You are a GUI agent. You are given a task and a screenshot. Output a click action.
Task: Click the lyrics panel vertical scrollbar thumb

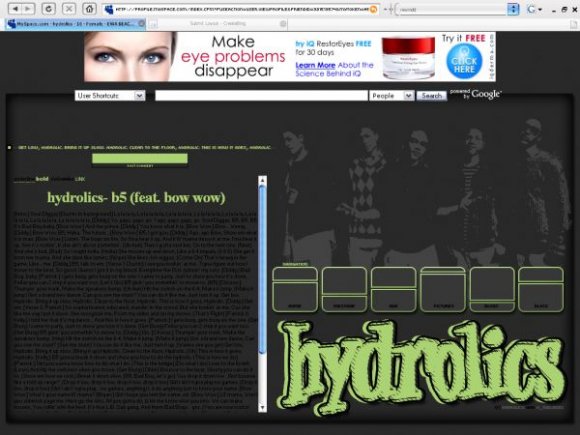[262, 269]
